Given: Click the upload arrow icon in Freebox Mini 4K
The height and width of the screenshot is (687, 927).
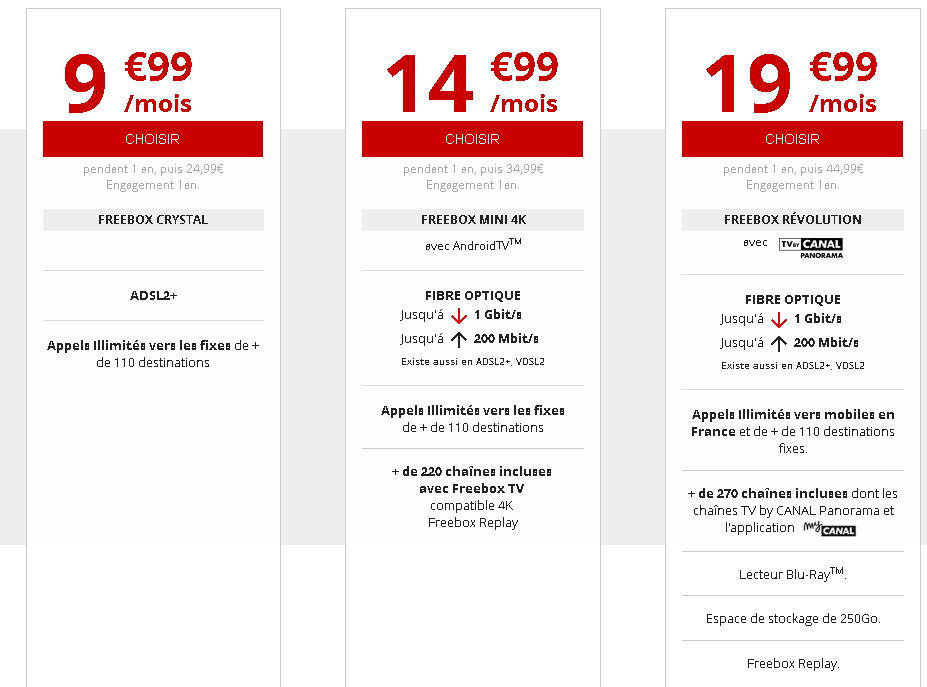Looking at the screenshot, I should [460, 339].
